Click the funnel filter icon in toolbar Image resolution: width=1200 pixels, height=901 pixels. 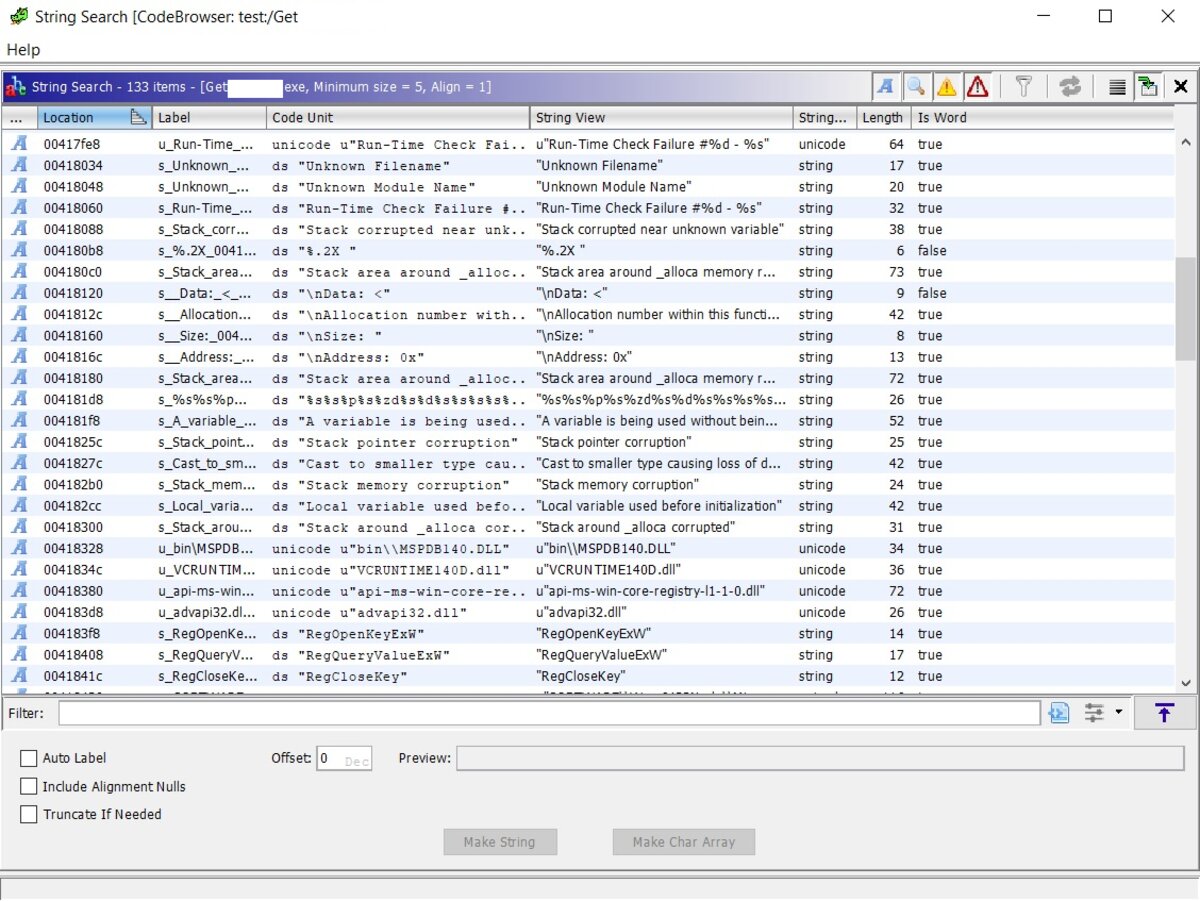1023,87
